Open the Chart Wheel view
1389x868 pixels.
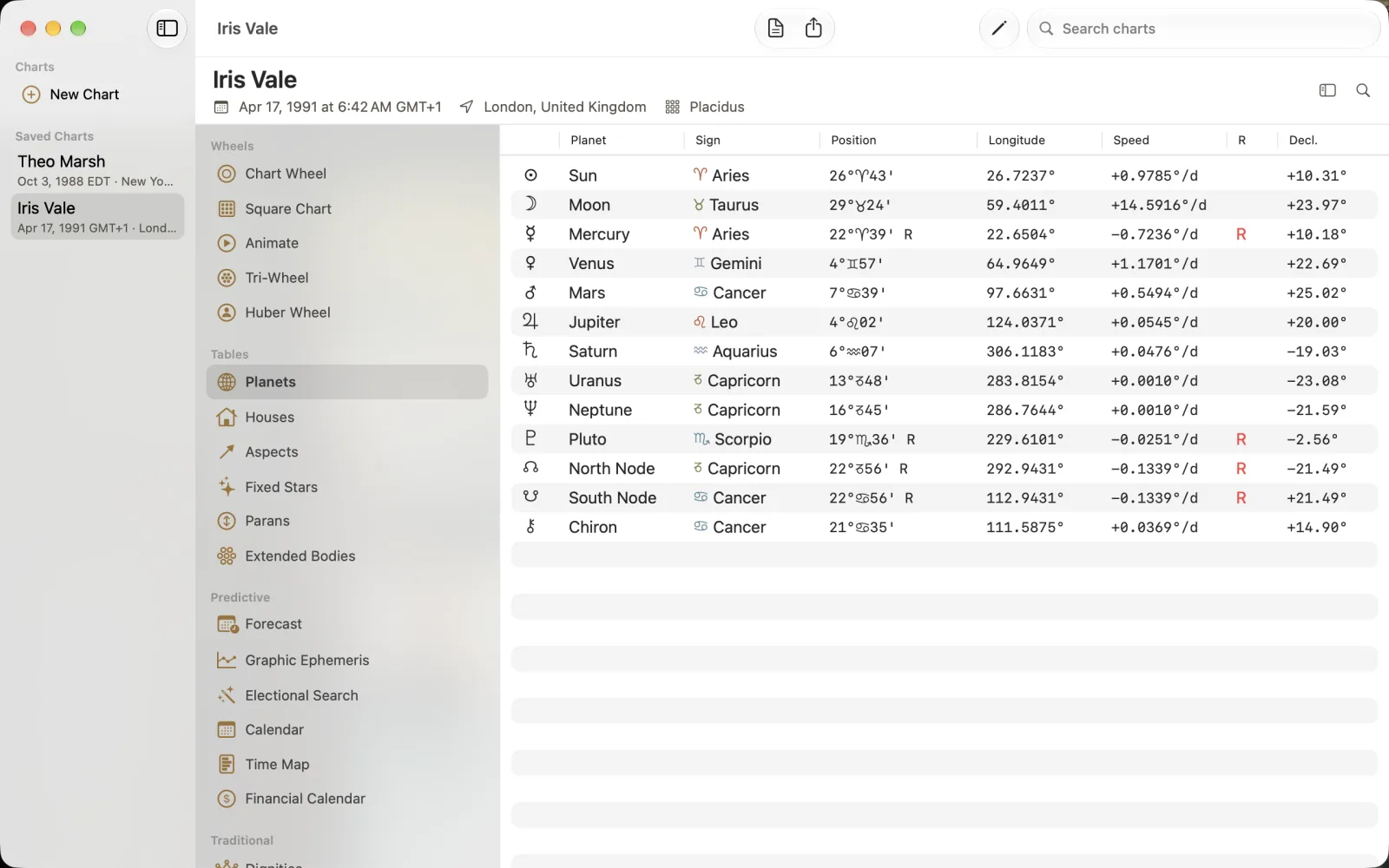click(x=347, y=174)
